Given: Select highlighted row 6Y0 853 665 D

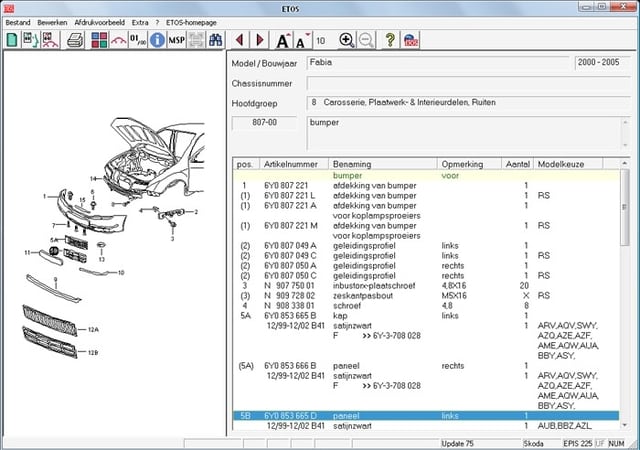Looking at the screenshot, I should tap(426, 416).
